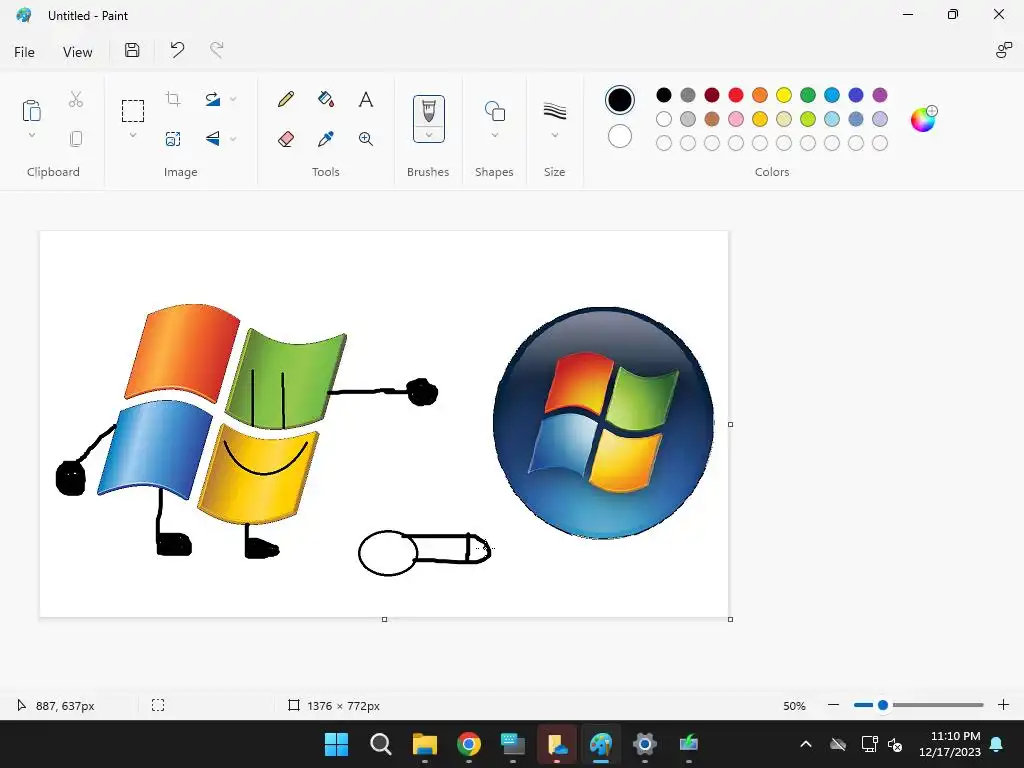The height and width of the screenshot is (768, 1024).
Task: Click the first empty custom color slot
Action: (x=664, y=143)
